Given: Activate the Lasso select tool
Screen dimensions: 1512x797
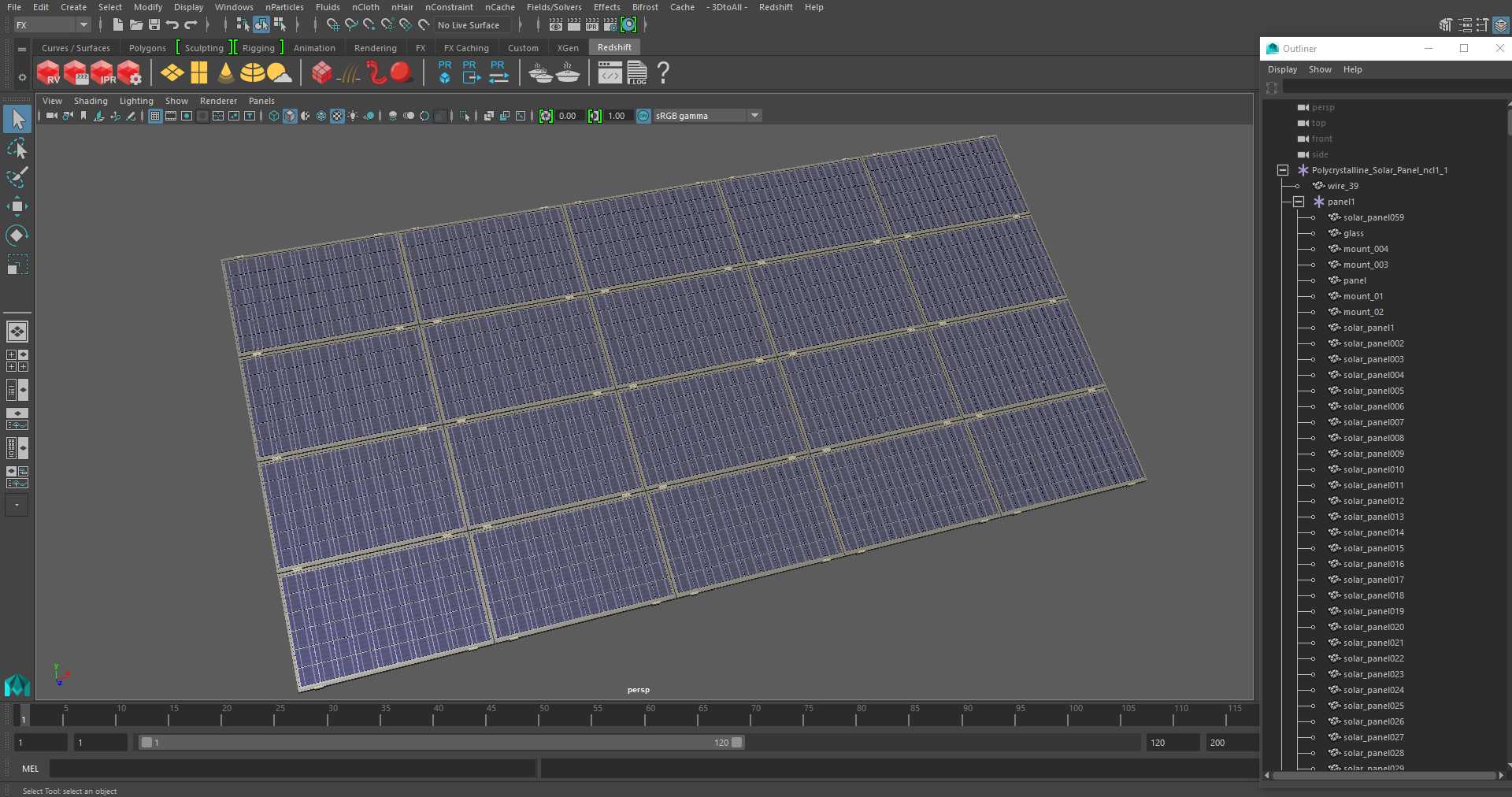Looking at the screenshot, I should click(17, 149).
